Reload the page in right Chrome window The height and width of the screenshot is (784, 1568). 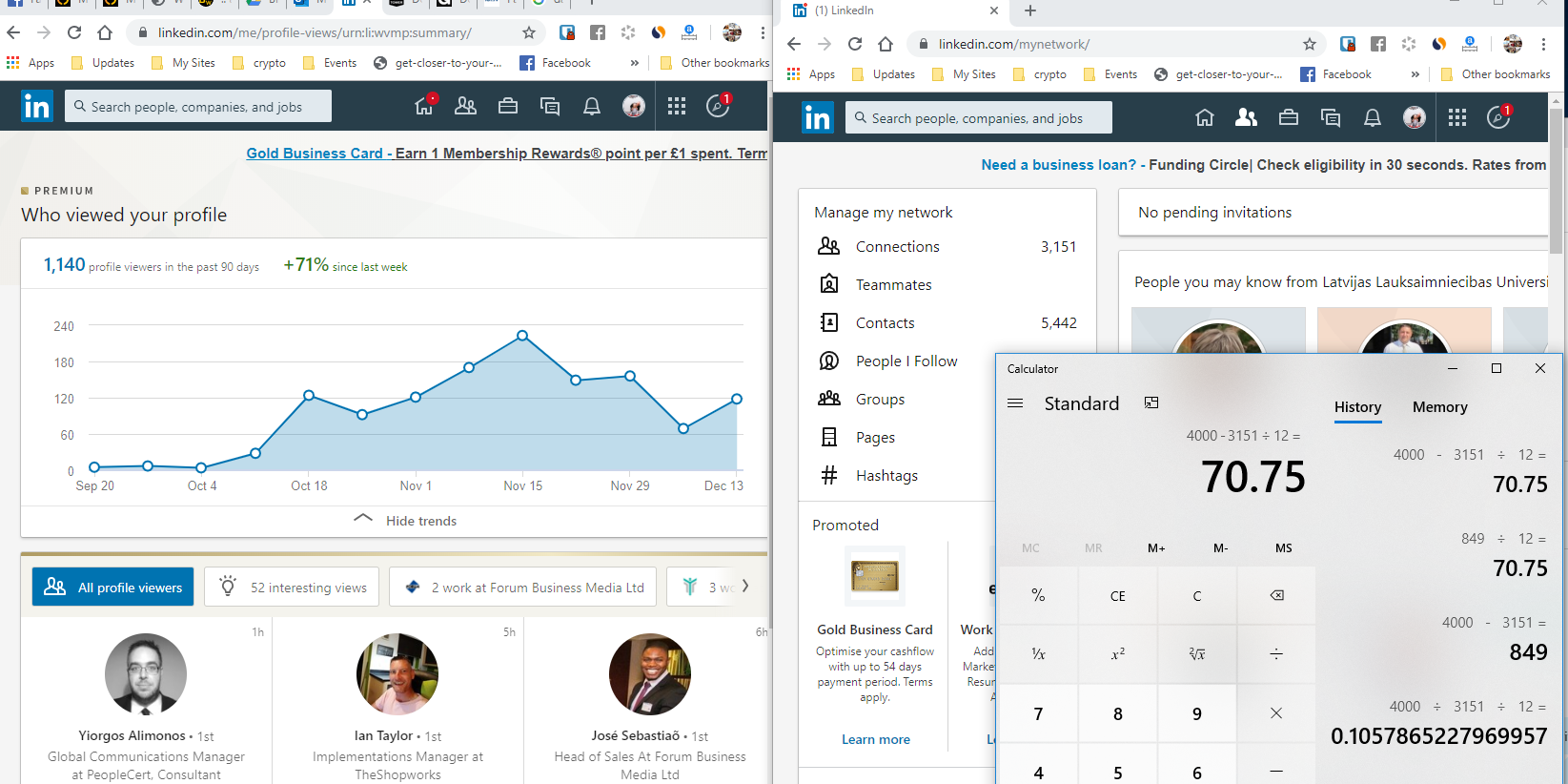[855, 44]
